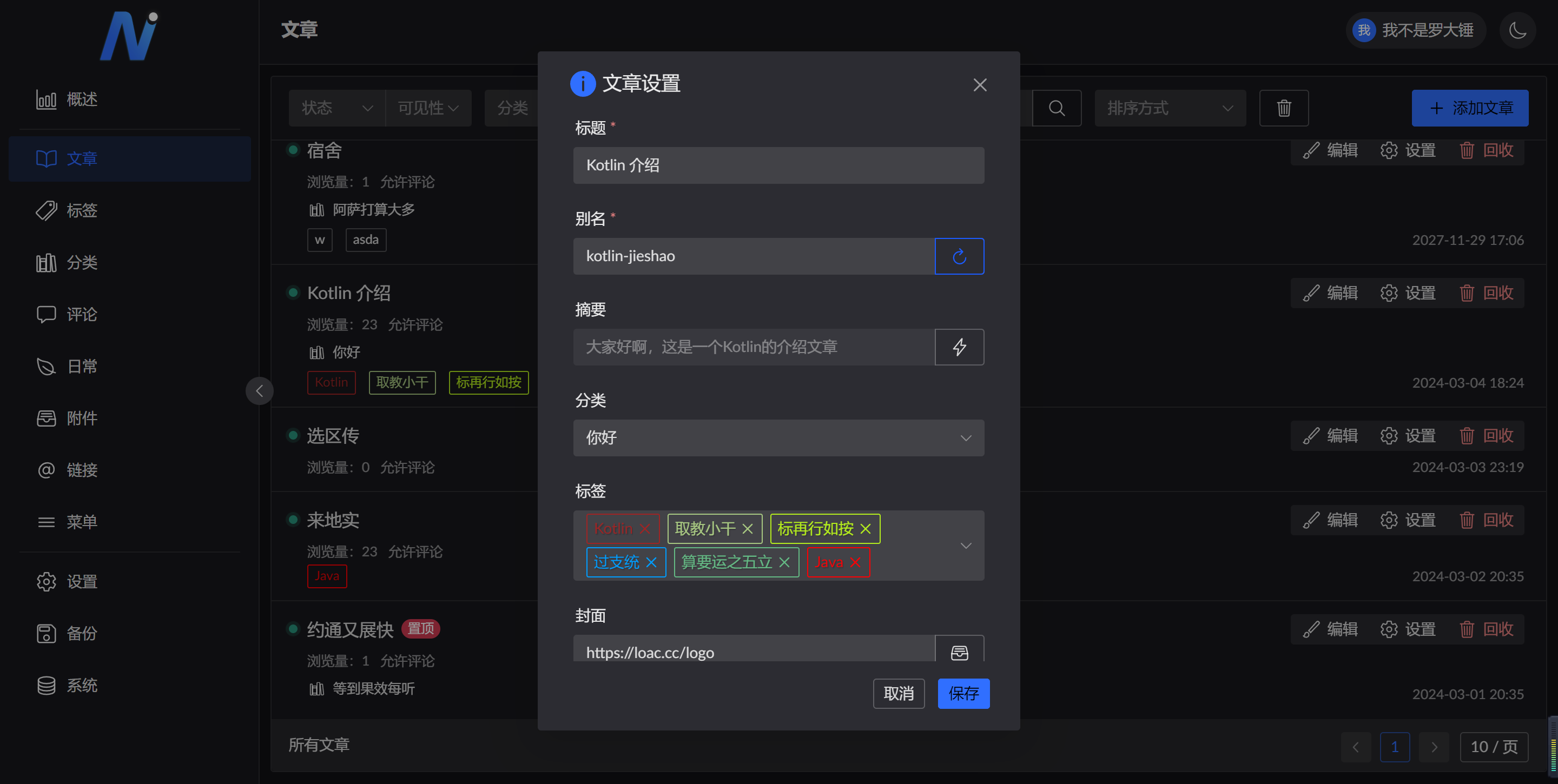The height and width of the screenshot is (784, 1558).
Task: Click the 保存 button
Action: [x=963, y=693]
